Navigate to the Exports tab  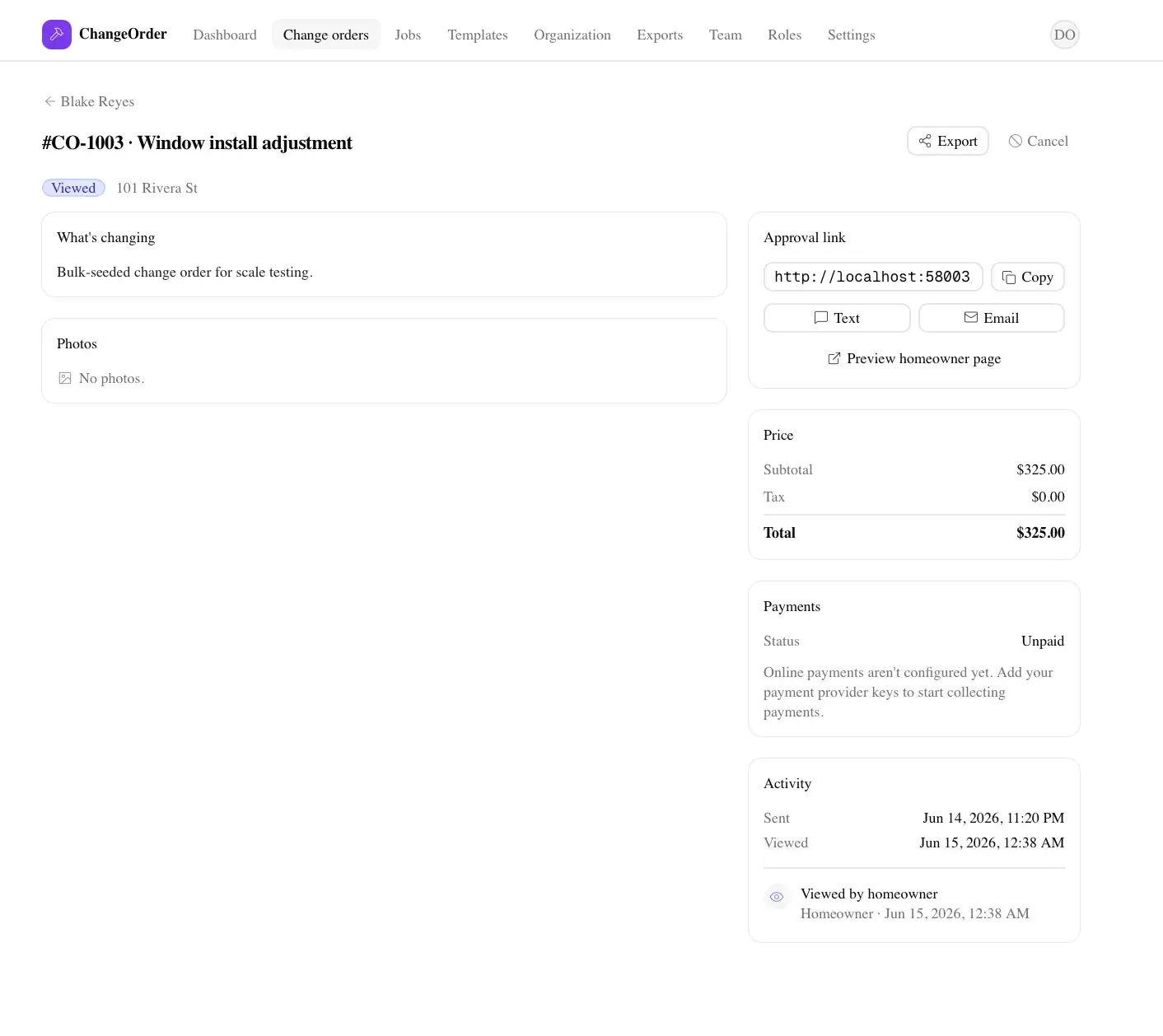(660, 35)
